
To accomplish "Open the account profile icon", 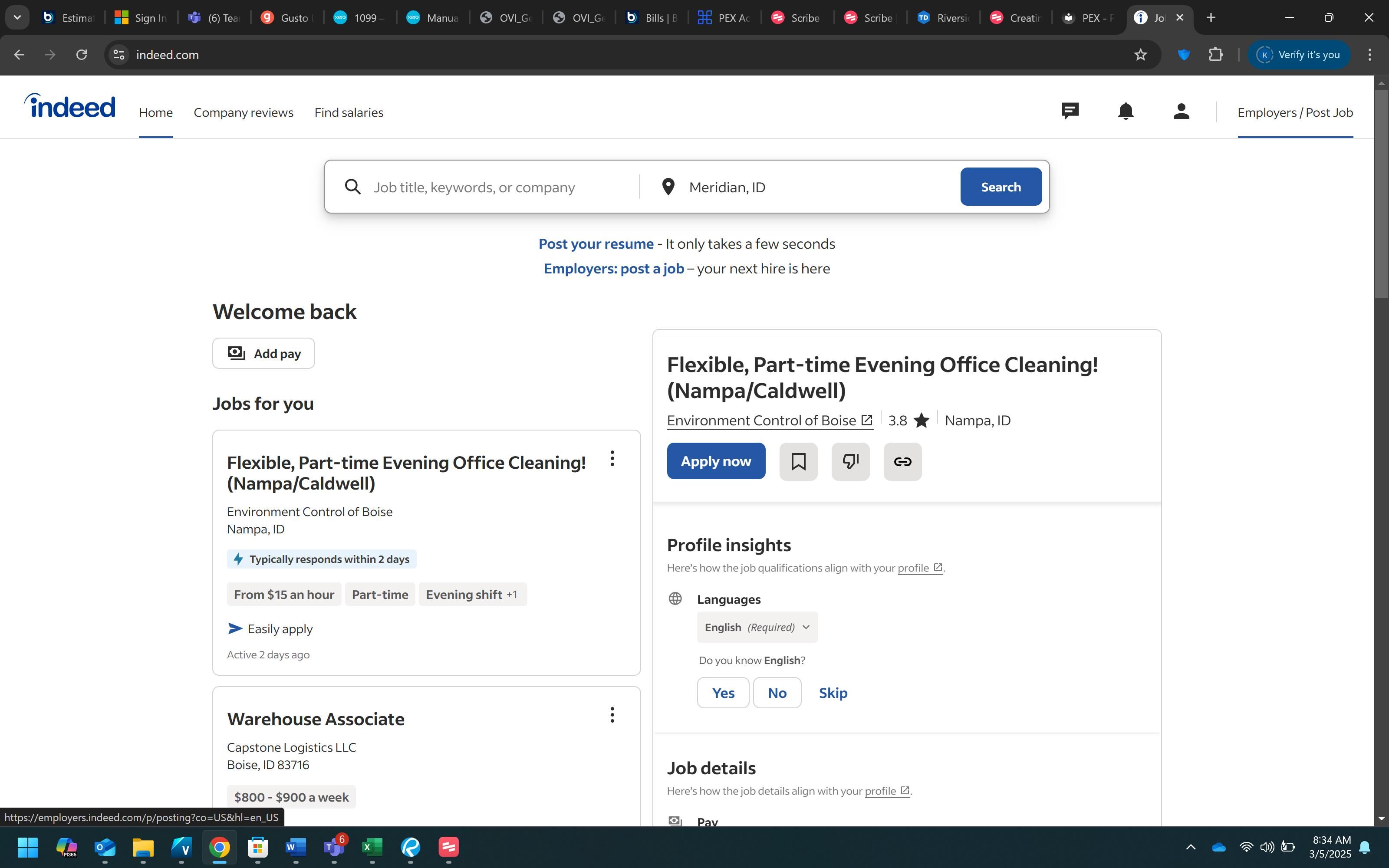I will pos(1181,111).
